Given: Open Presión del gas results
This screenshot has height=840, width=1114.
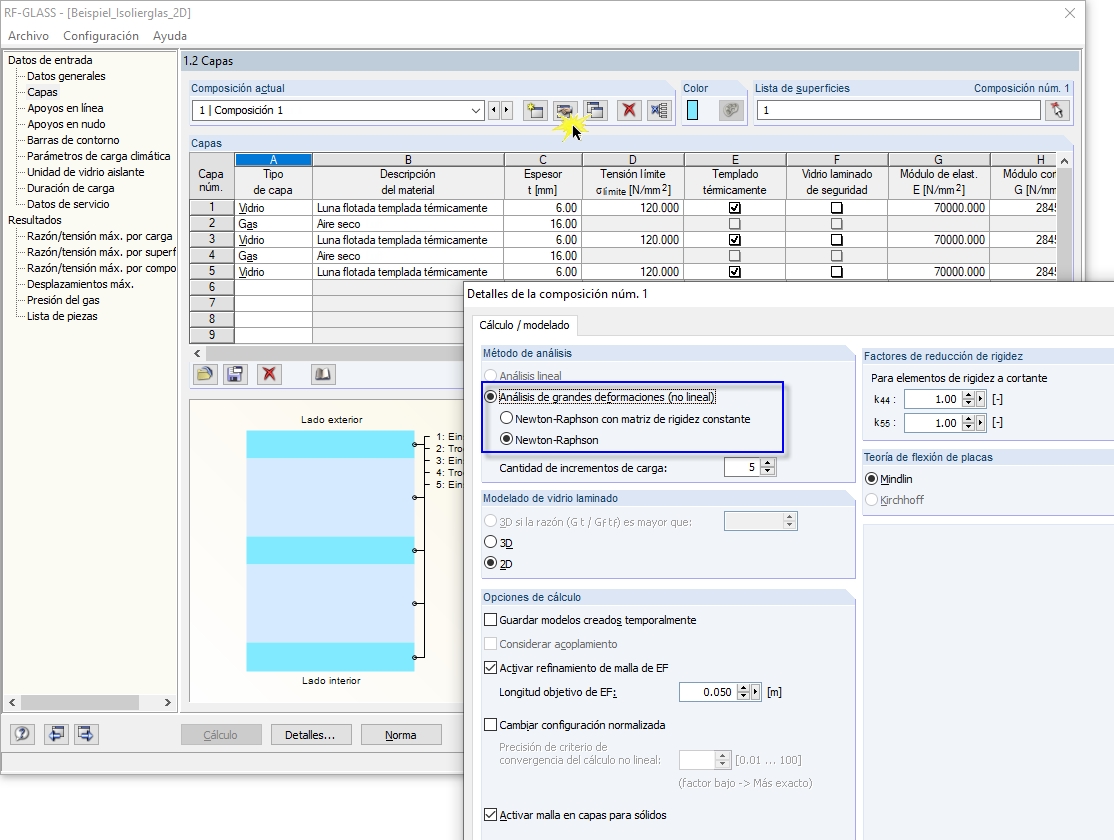Looking at the screenshot, I should pyautogui.click(x=63, y=300).
